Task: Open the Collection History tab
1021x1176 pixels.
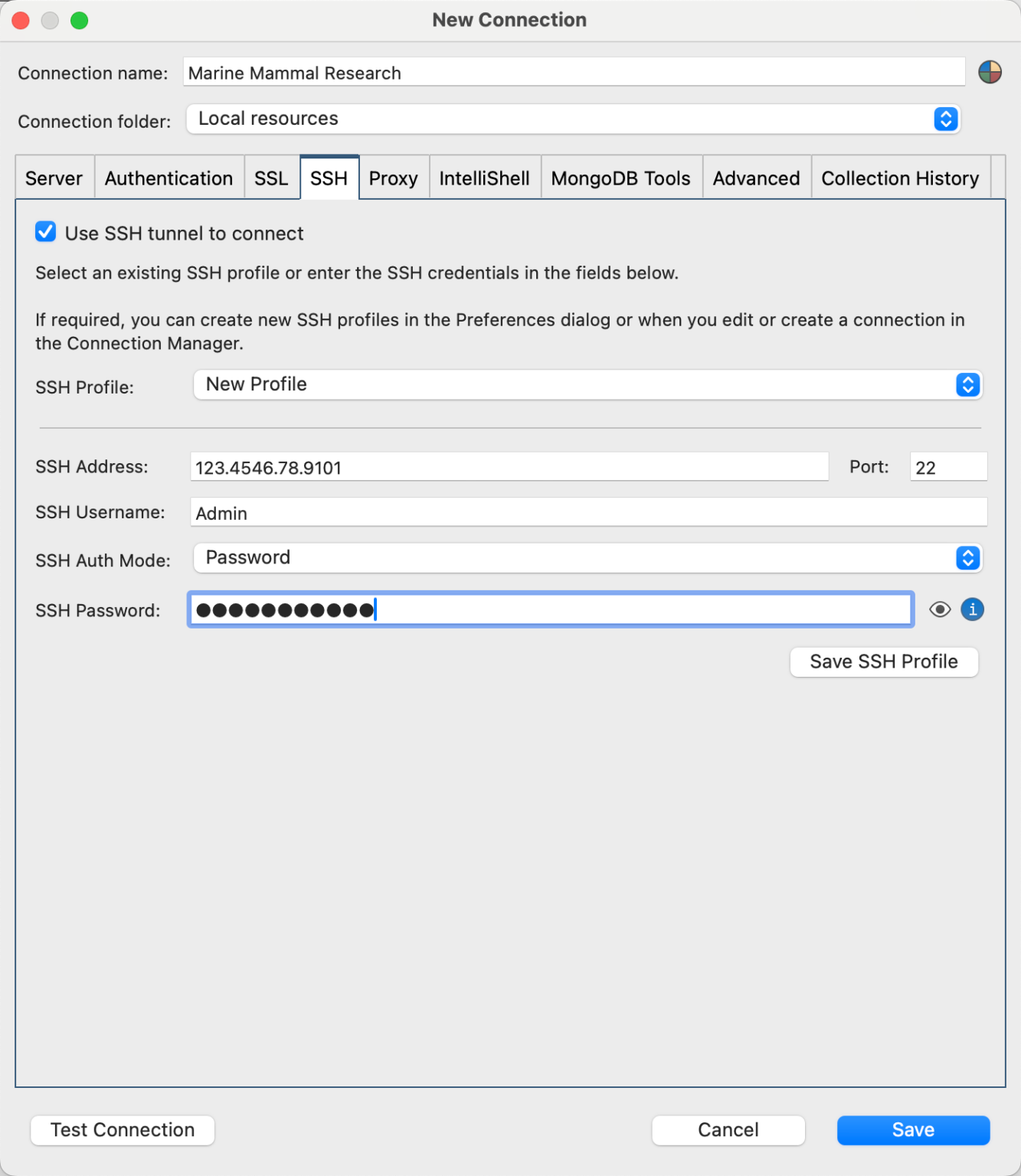Action: pyautogui.click(x=900, y=178)
